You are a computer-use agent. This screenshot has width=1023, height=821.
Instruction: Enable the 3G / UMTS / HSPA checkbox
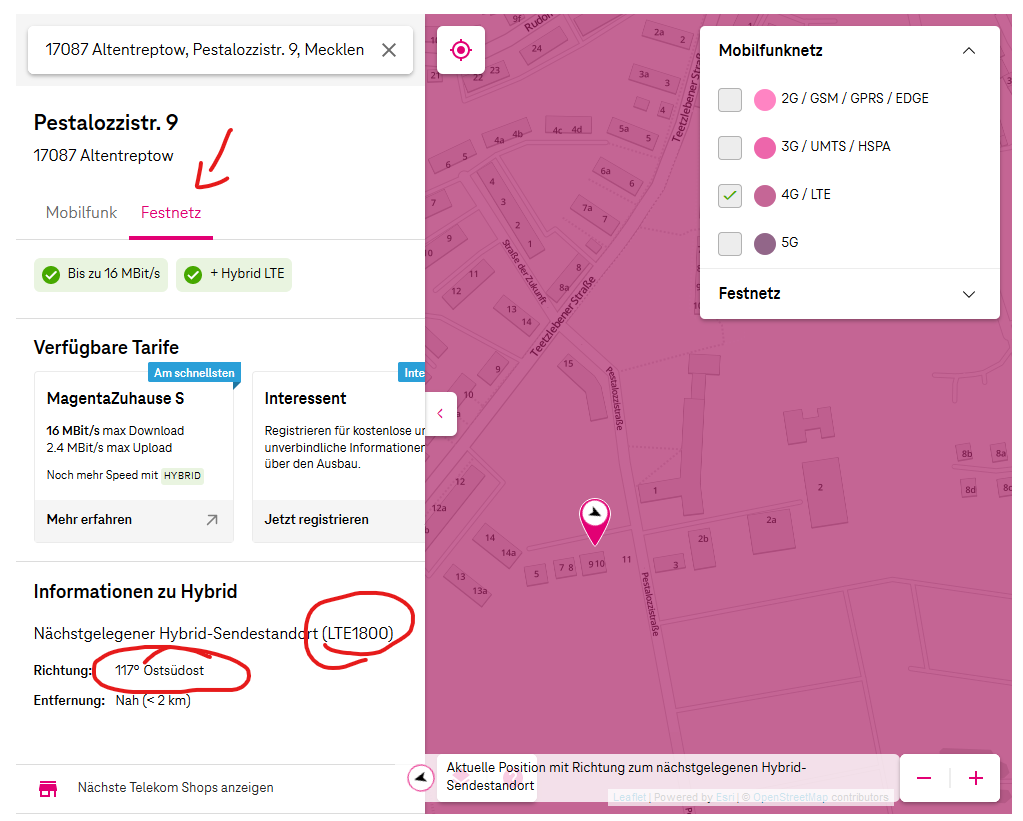point(729,147)
